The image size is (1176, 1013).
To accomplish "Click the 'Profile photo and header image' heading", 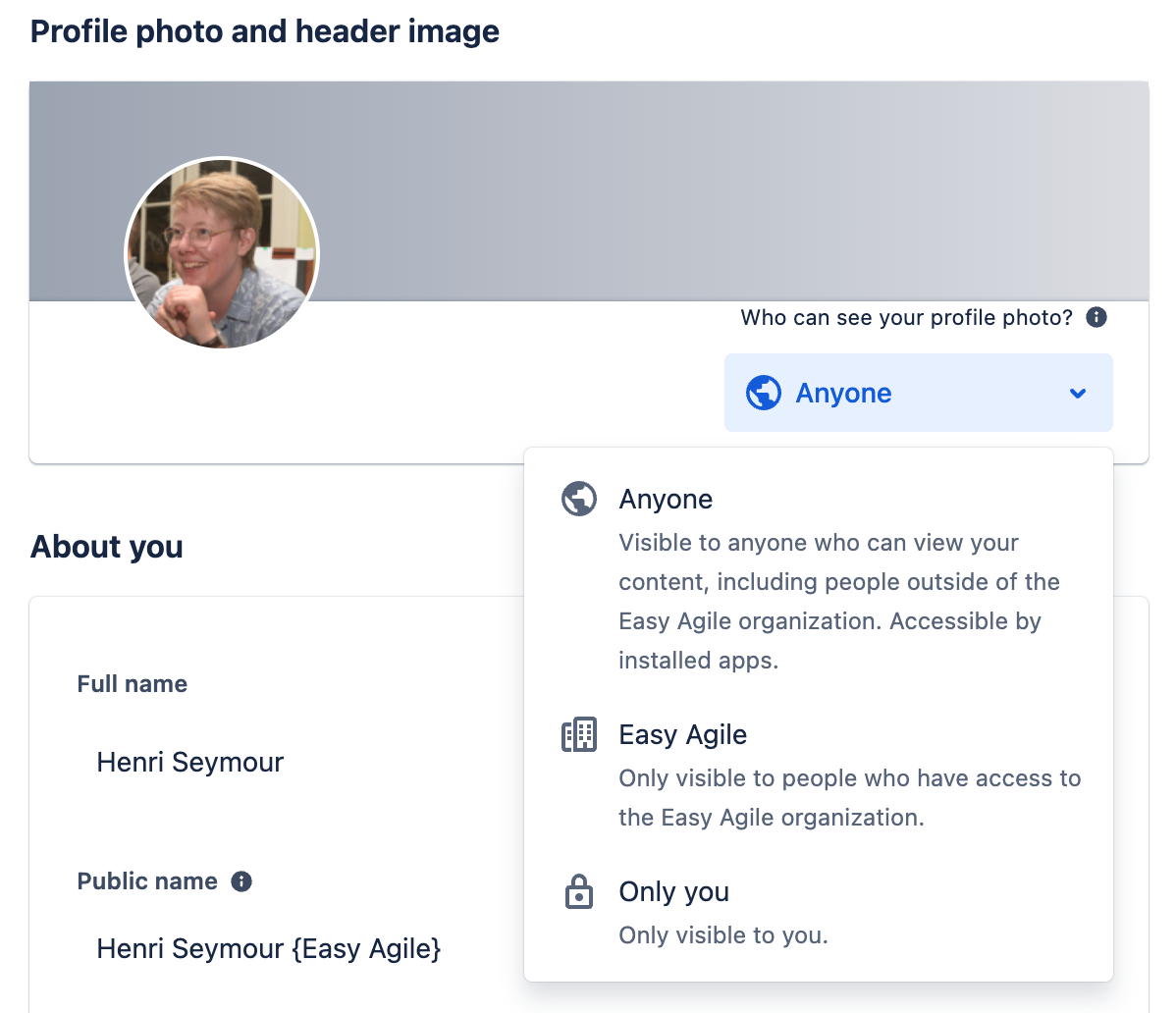I will click(x=265, y=31).
